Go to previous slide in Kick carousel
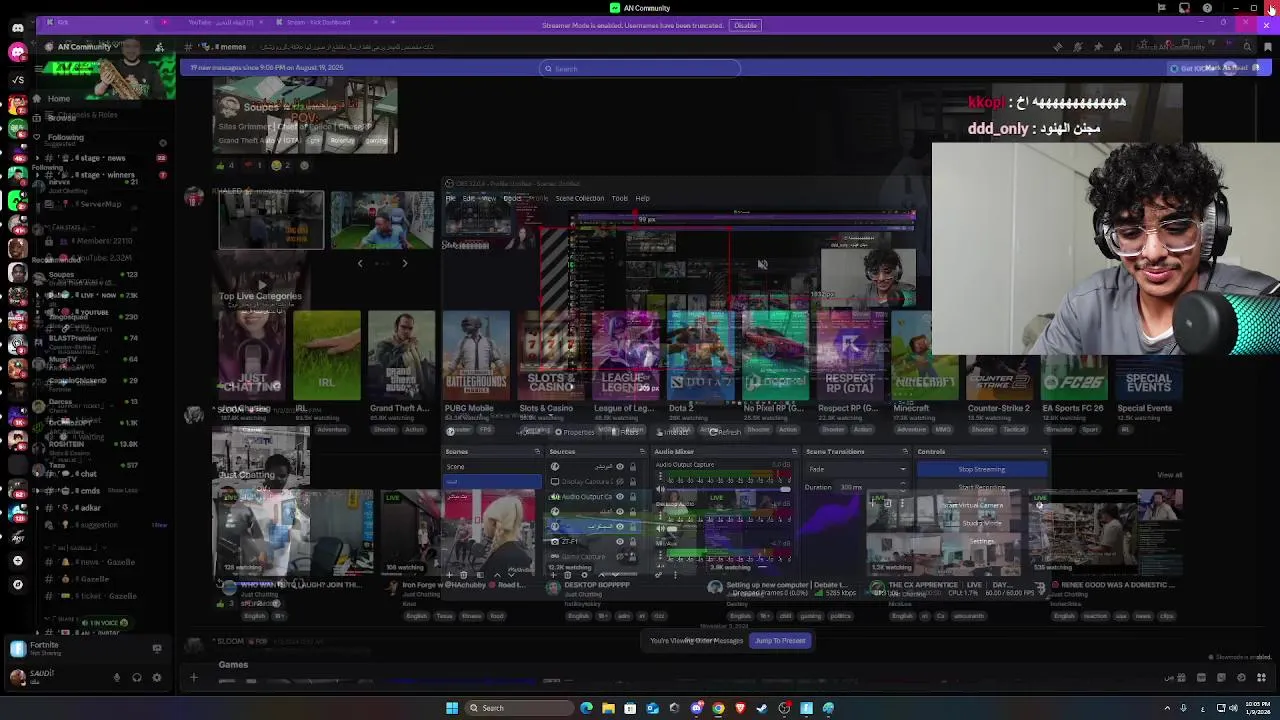1280x720 pixels. click(x=360, y=263)
